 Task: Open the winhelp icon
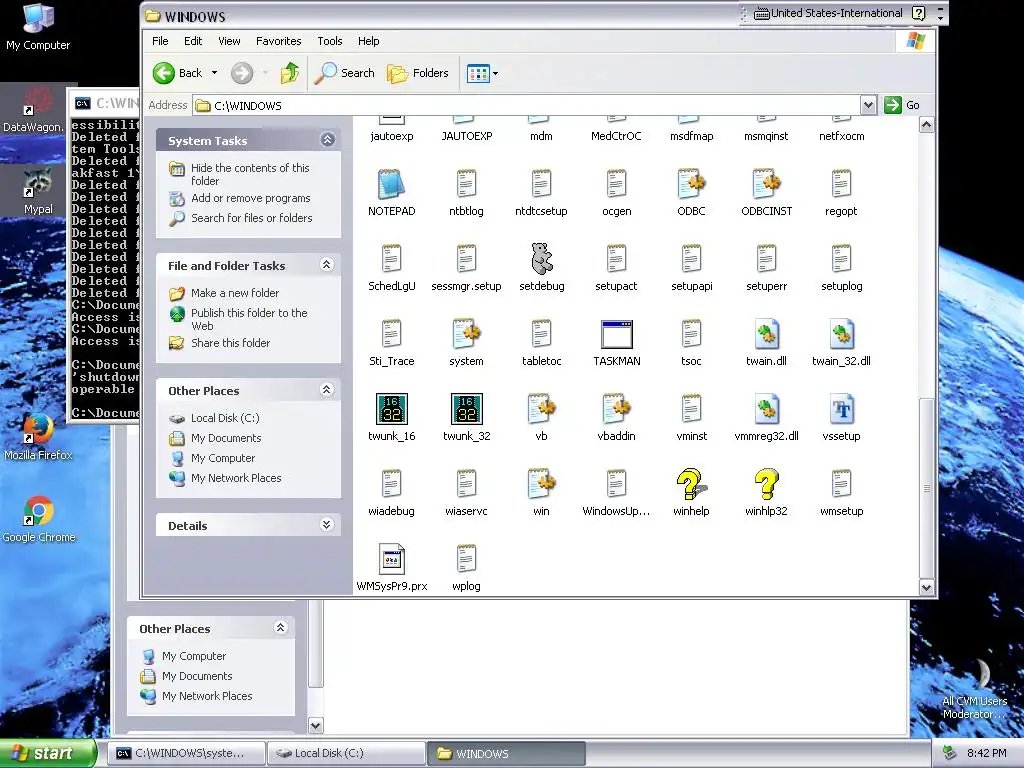[x=691, y=484]
